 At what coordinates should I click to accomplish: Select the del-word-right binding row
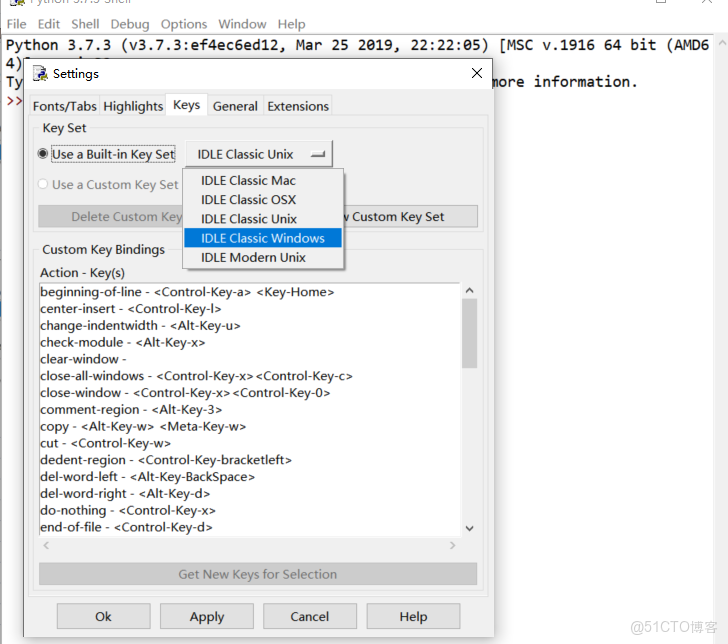pyautogui.click(x=250, y=494)
